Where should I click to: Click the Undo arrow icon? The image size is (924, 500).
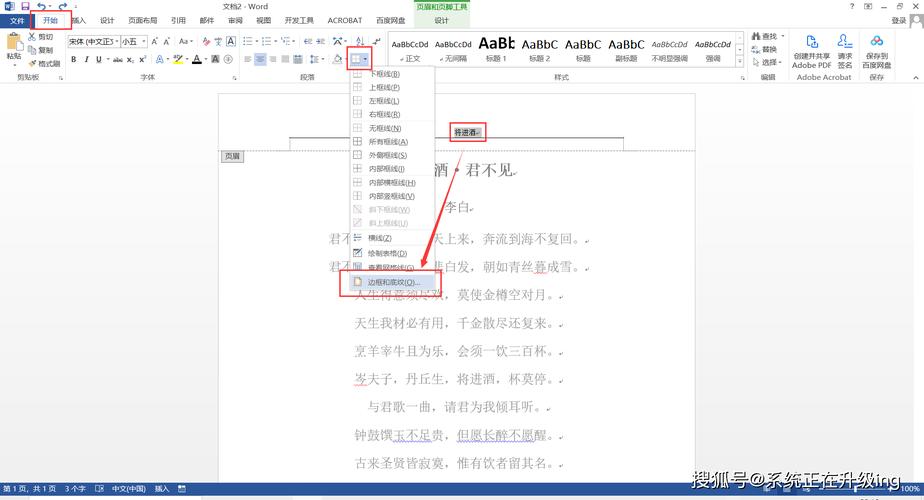(41, 6)
